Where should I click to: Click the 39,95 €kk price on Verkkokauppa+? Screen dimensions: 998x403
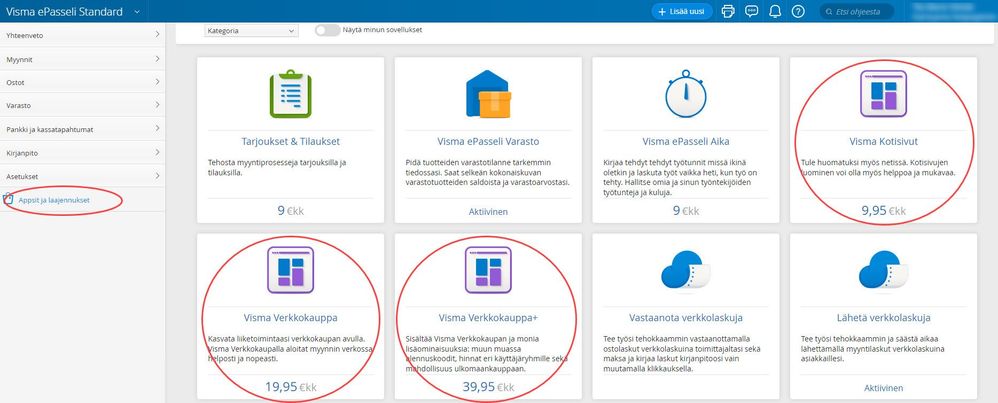[488, 387]
